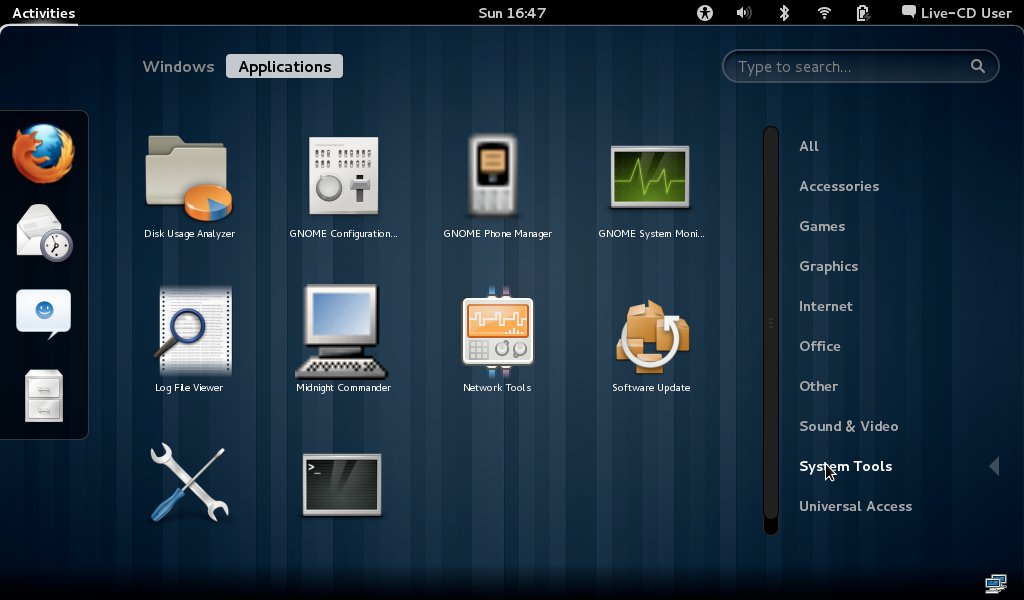Open Disk Usage Analyzer
Image resolution: width=1024 pixels, height=600 pixels.
[x=189, y=179]
